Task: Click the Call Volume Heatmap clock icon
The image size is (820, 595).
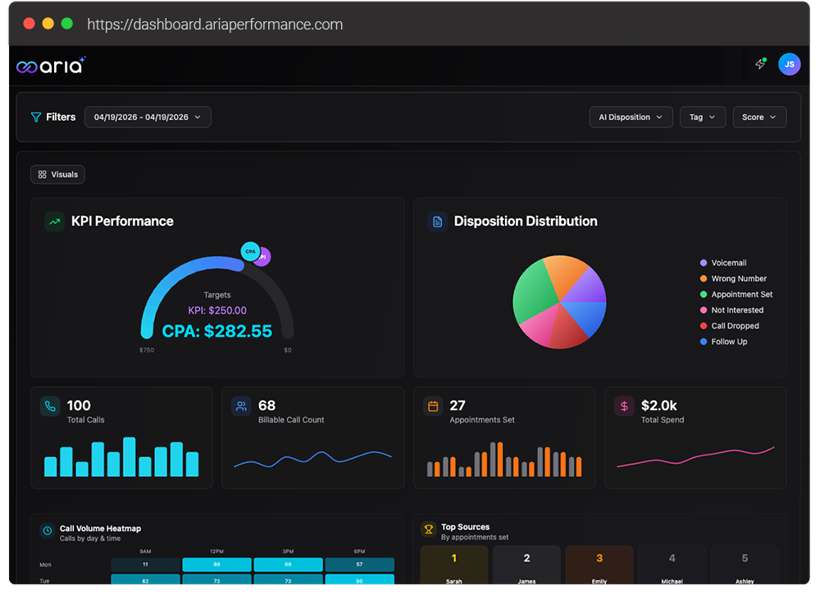Action: pos(48,531)
